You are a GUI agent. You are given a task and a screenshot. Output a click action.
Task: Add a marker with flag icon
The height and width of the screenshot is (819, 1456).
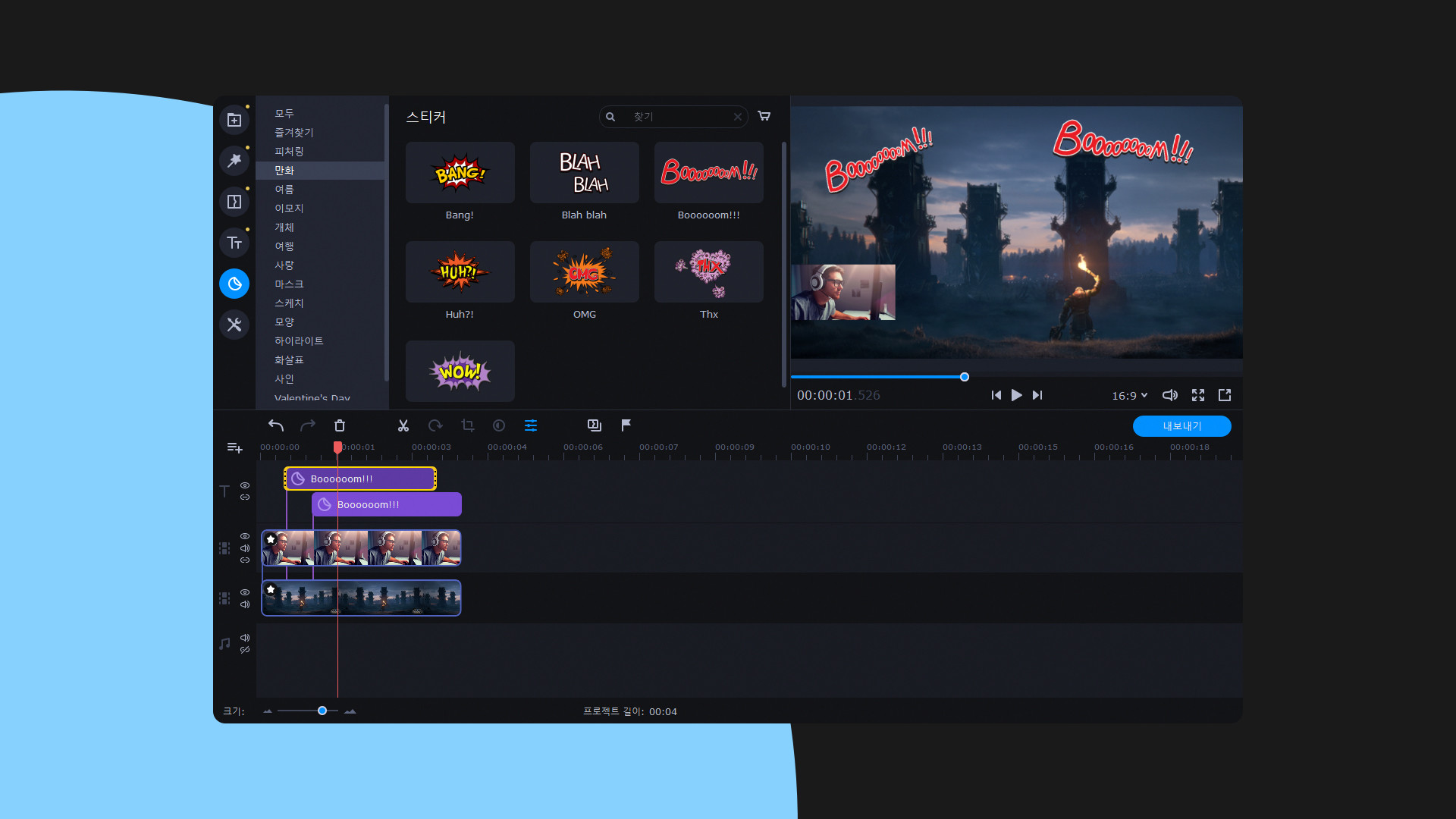tap(626, 425)
